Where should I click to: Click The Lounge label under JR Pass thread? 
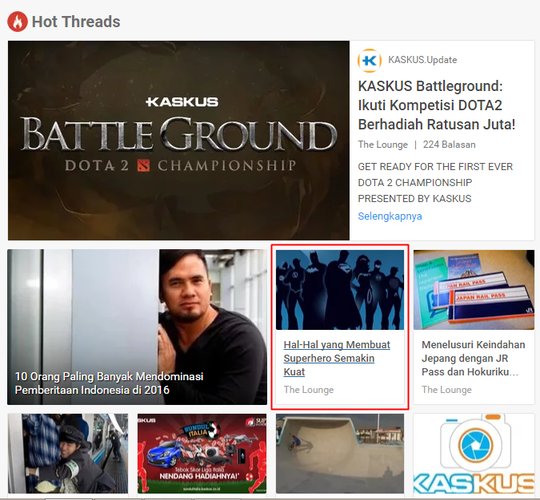pyautogui.click(x=447, y=390)
